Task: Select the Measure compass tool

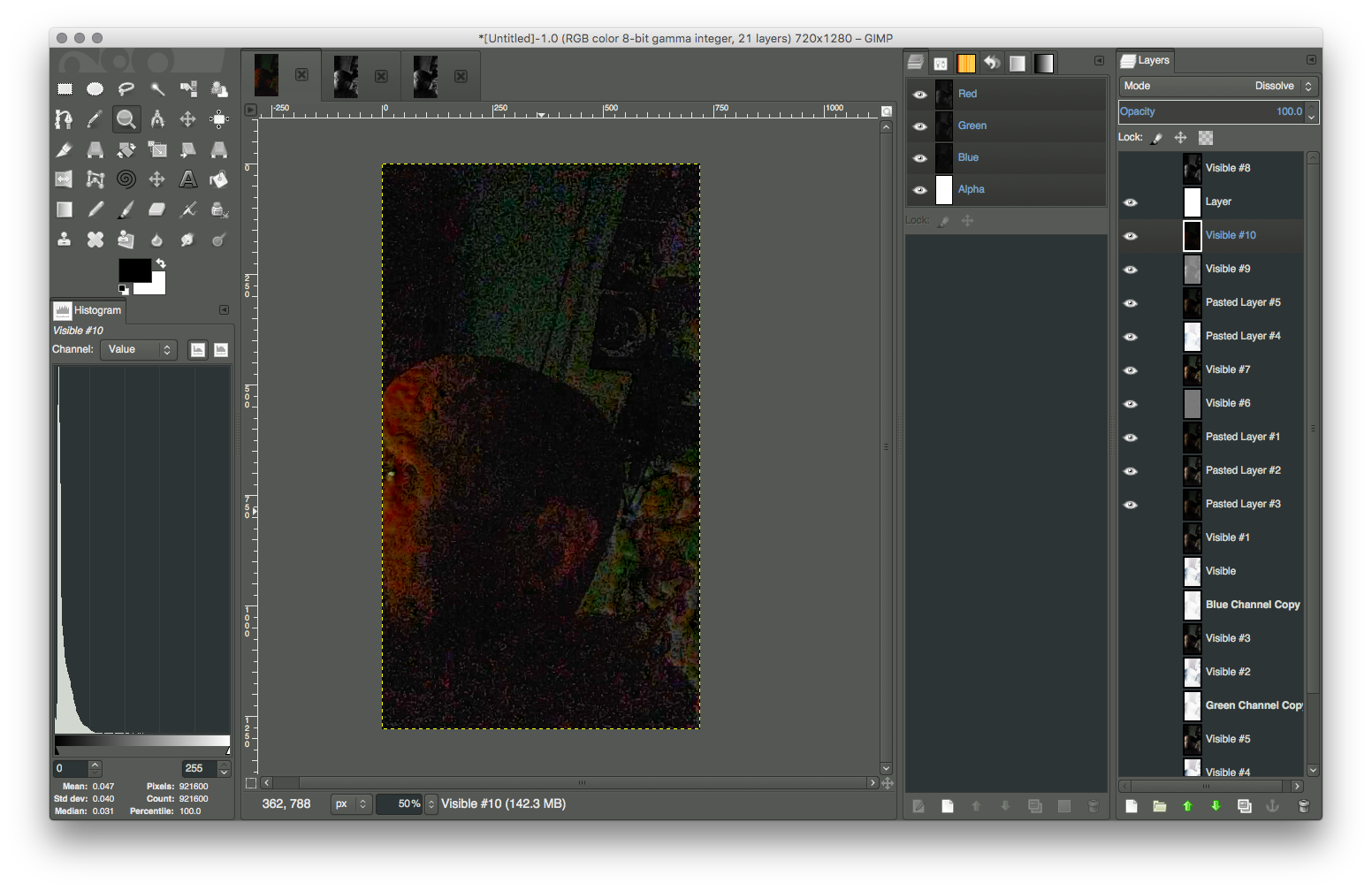Action: tap(157, 118)
